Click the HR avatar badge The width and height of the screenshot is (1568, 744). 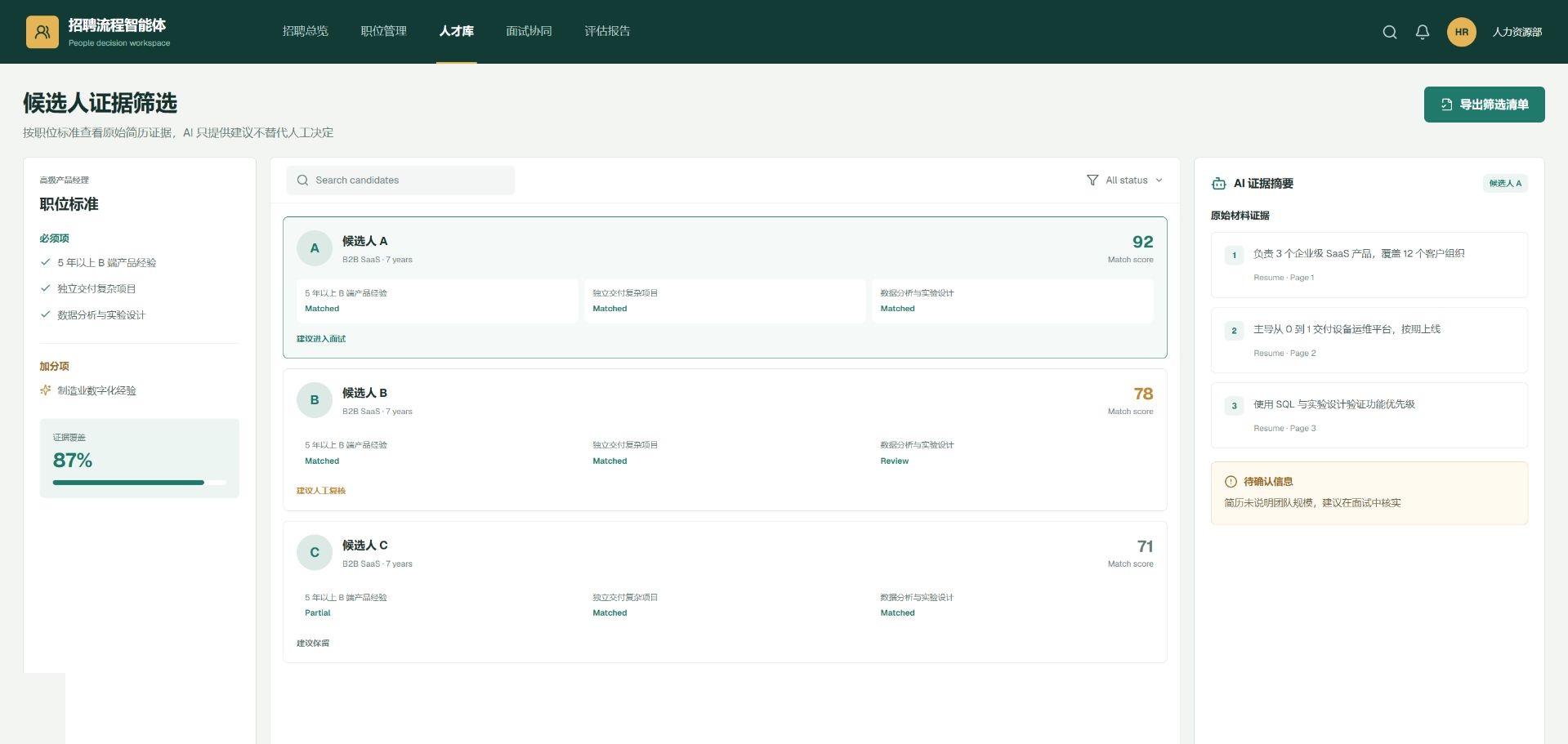click(x=1462, y=32)
